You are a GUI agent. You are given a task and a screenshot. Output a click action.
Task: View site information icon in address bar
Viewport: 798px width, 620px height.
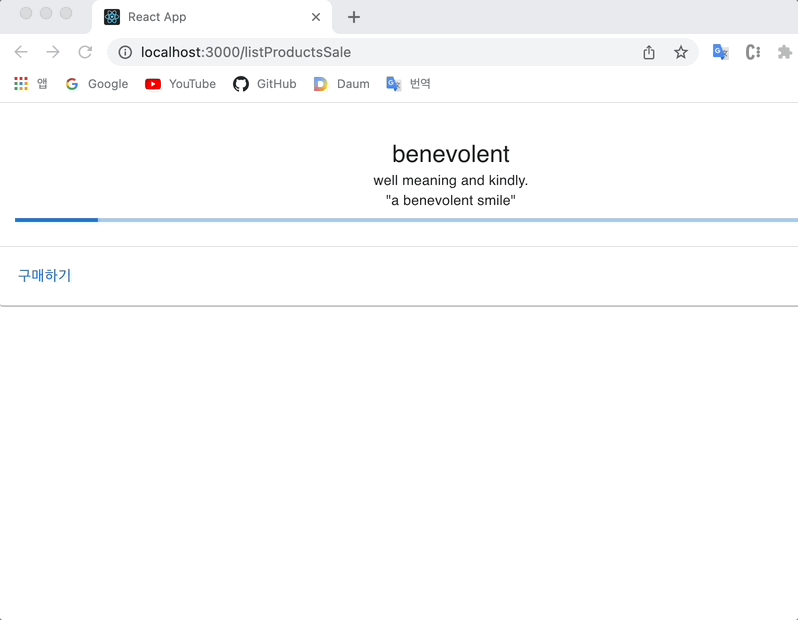click(x=125, y=52)
